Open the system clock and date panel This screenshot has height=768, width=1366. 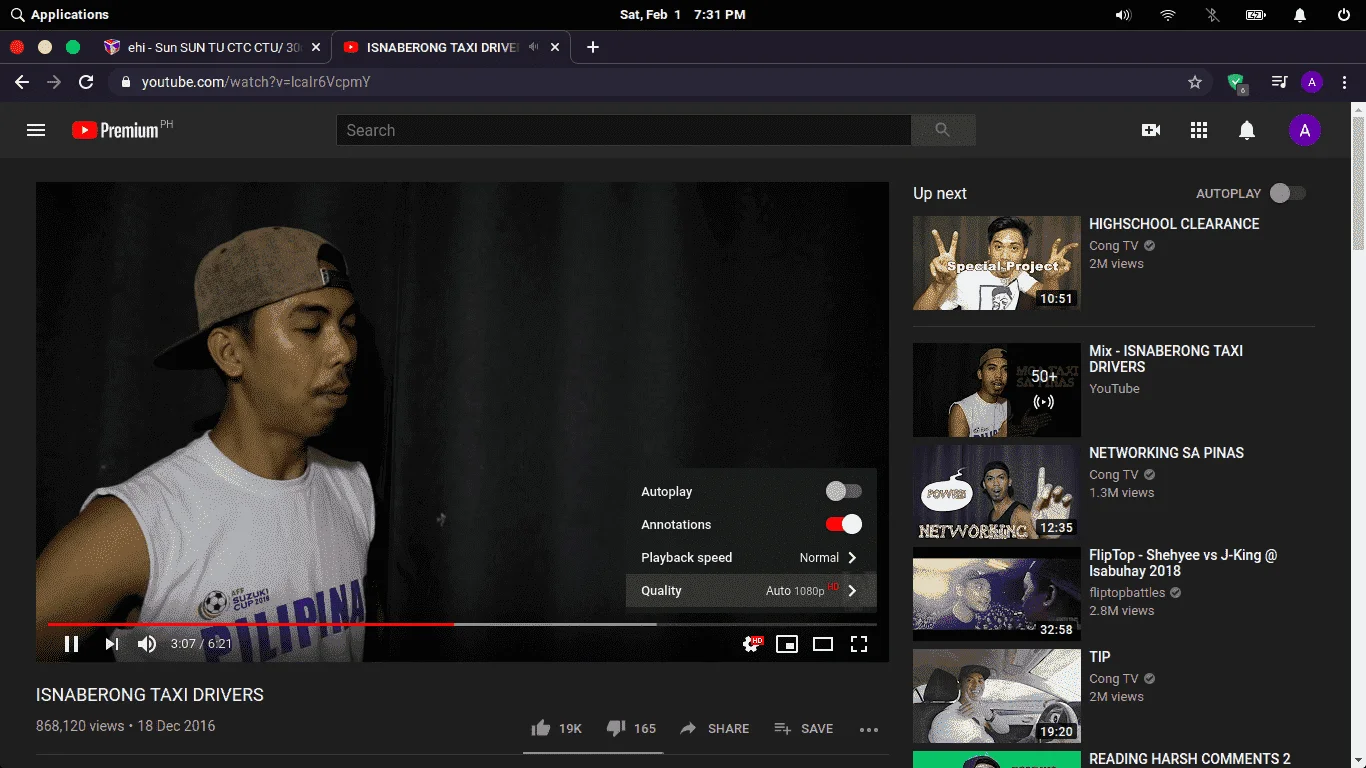click(x=683, y=15)
